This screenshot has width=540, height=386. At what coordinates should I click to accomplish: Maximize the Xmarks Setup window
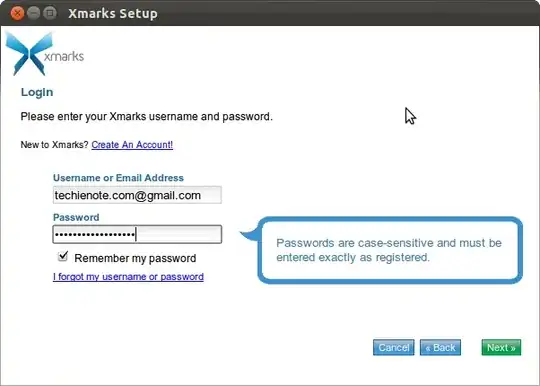click(50, 13)
